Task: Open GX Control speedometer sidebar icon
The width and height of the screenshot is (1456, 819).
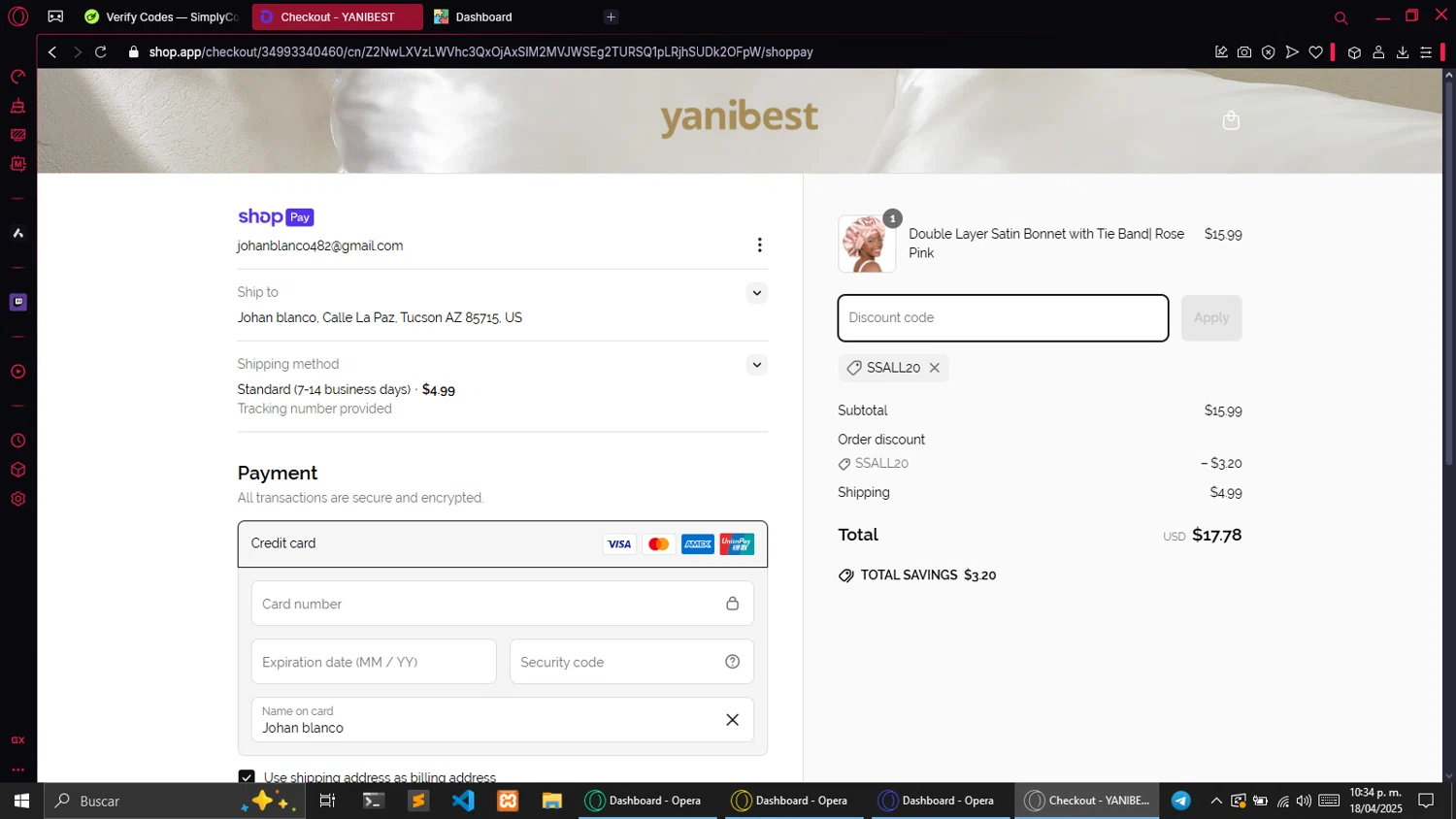Action: tap(17, 77)
